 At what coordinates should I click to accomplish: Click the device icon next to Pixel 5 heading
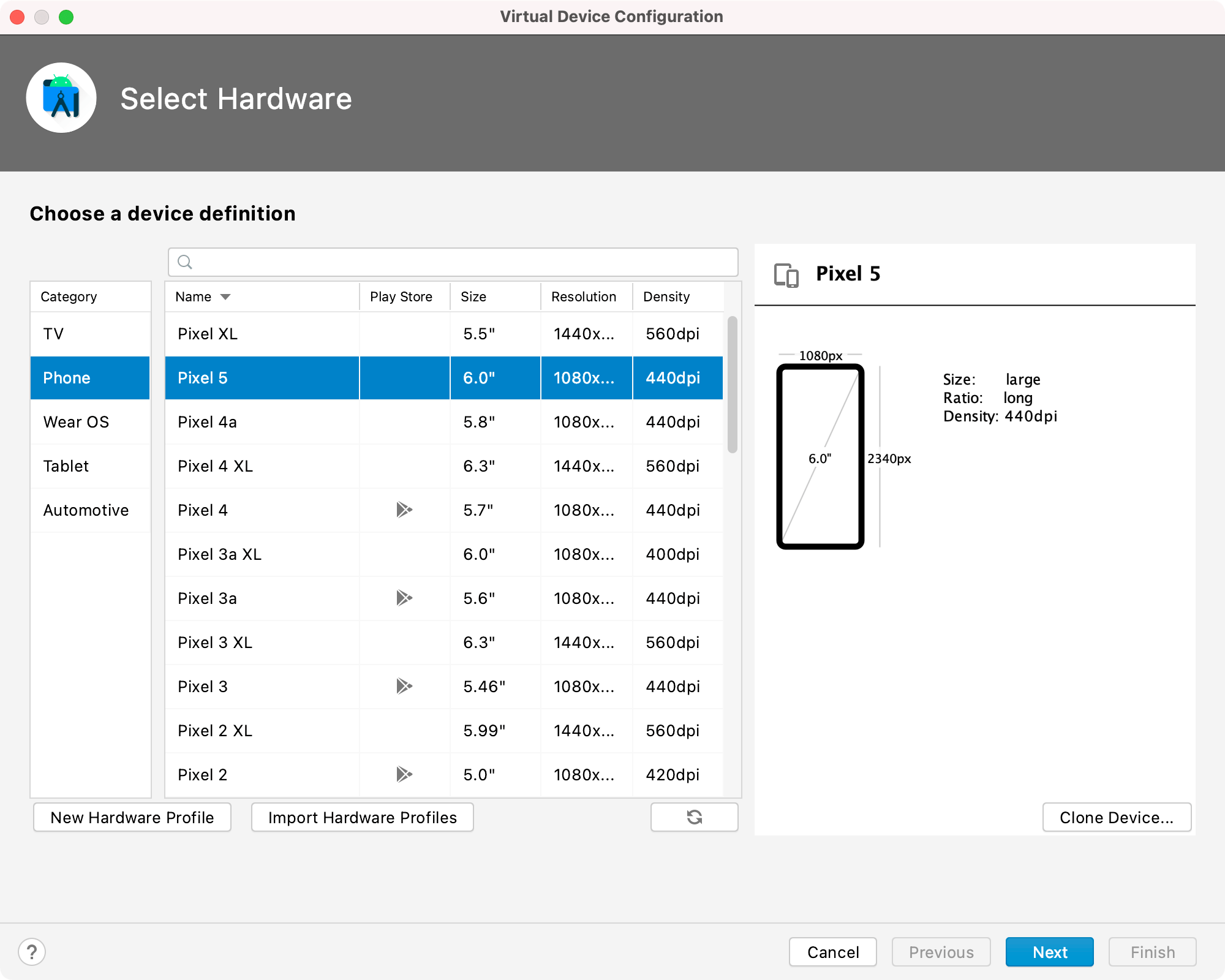coord(786,275)
